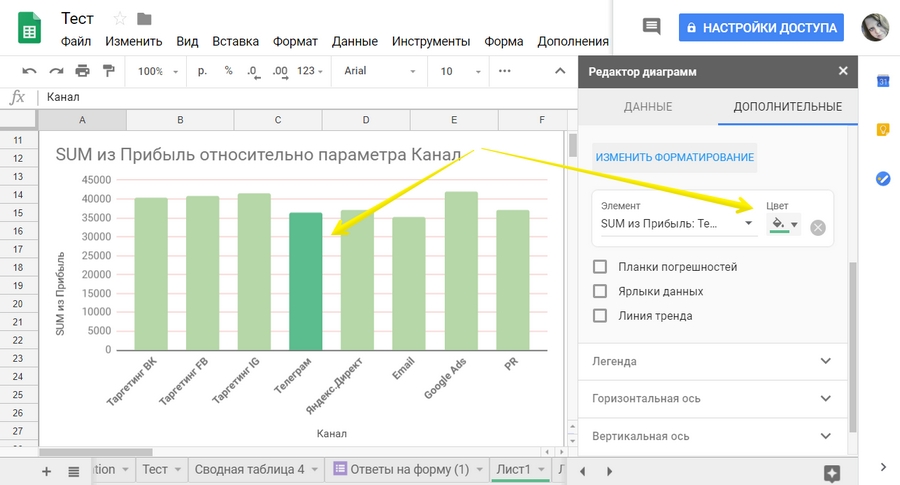Star the document Тест
This screenshot has width=900, height=485.
pos(120,19)
